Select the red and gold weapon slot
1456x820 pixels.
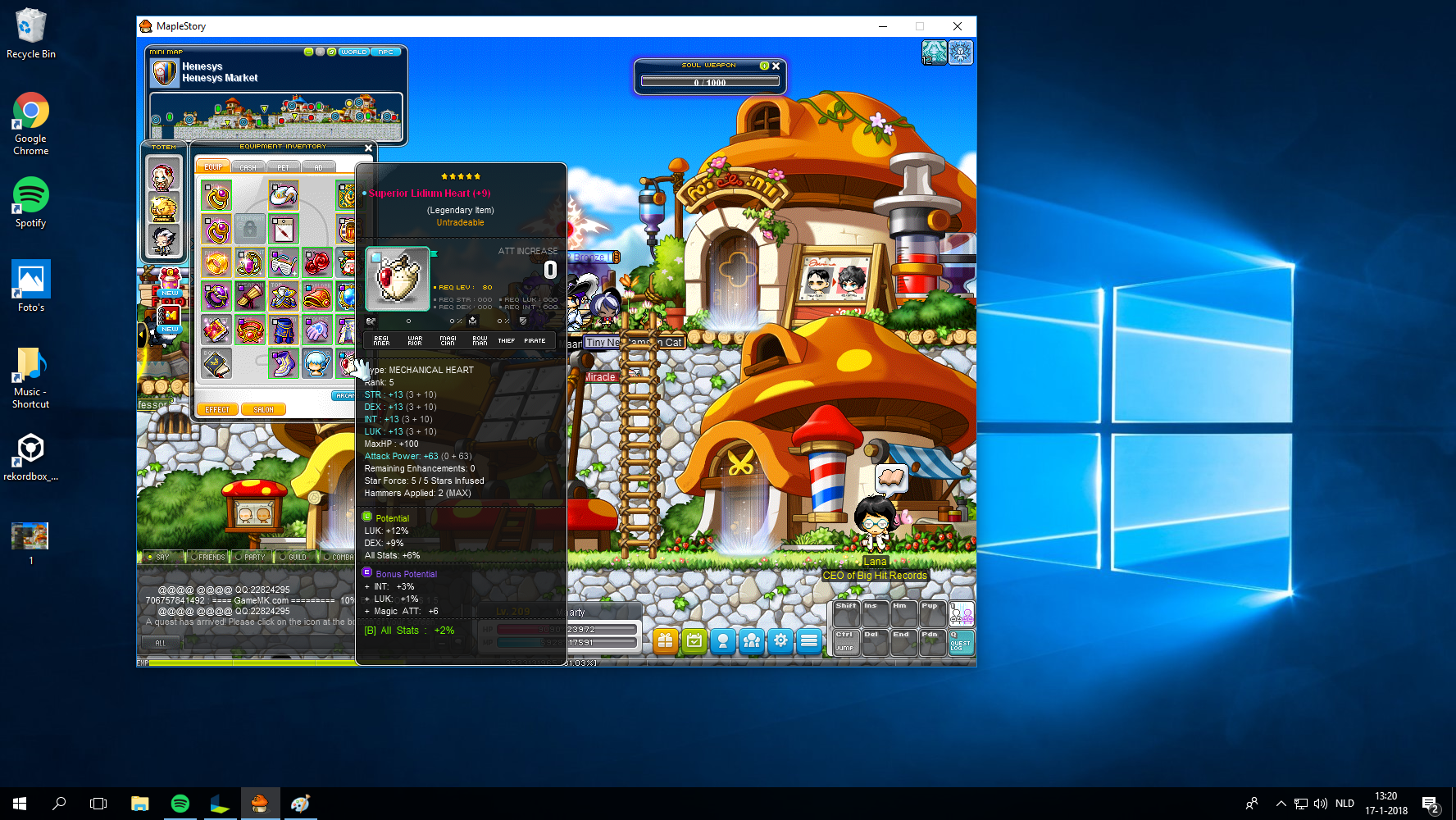pos(250,296)
